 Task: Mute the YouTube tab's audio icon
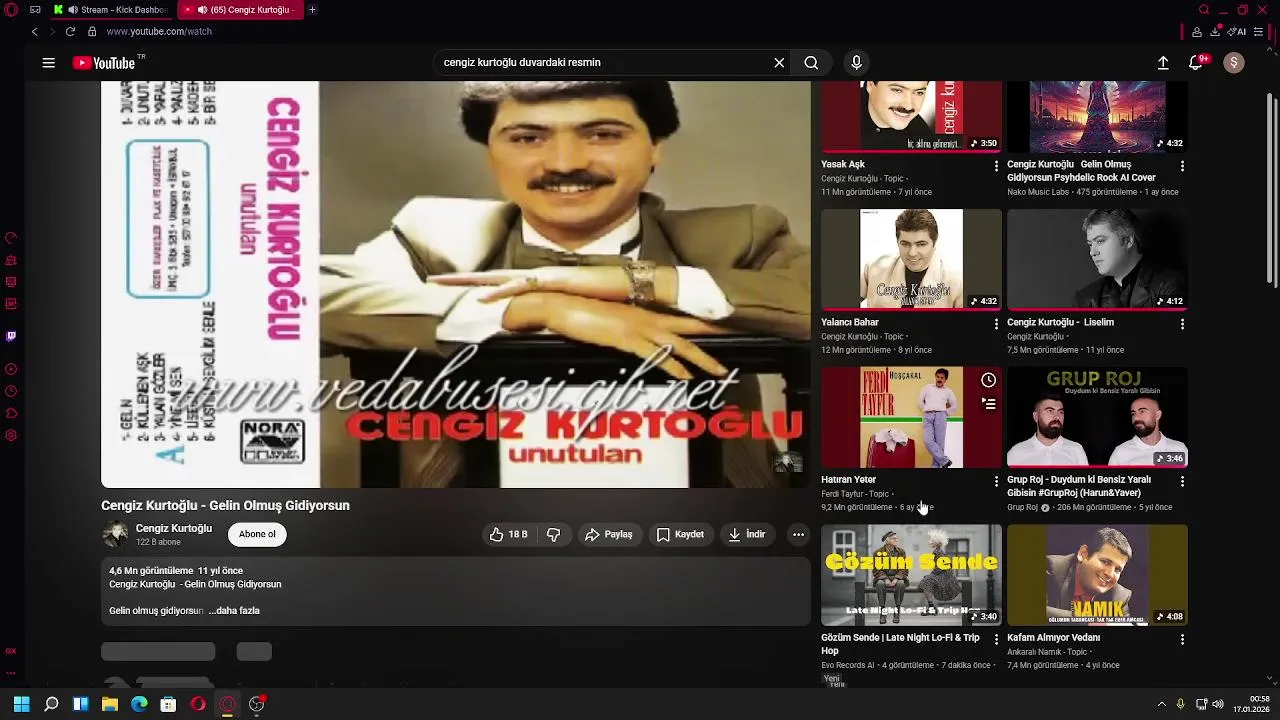pyautogui.click(x=203, y=10)
